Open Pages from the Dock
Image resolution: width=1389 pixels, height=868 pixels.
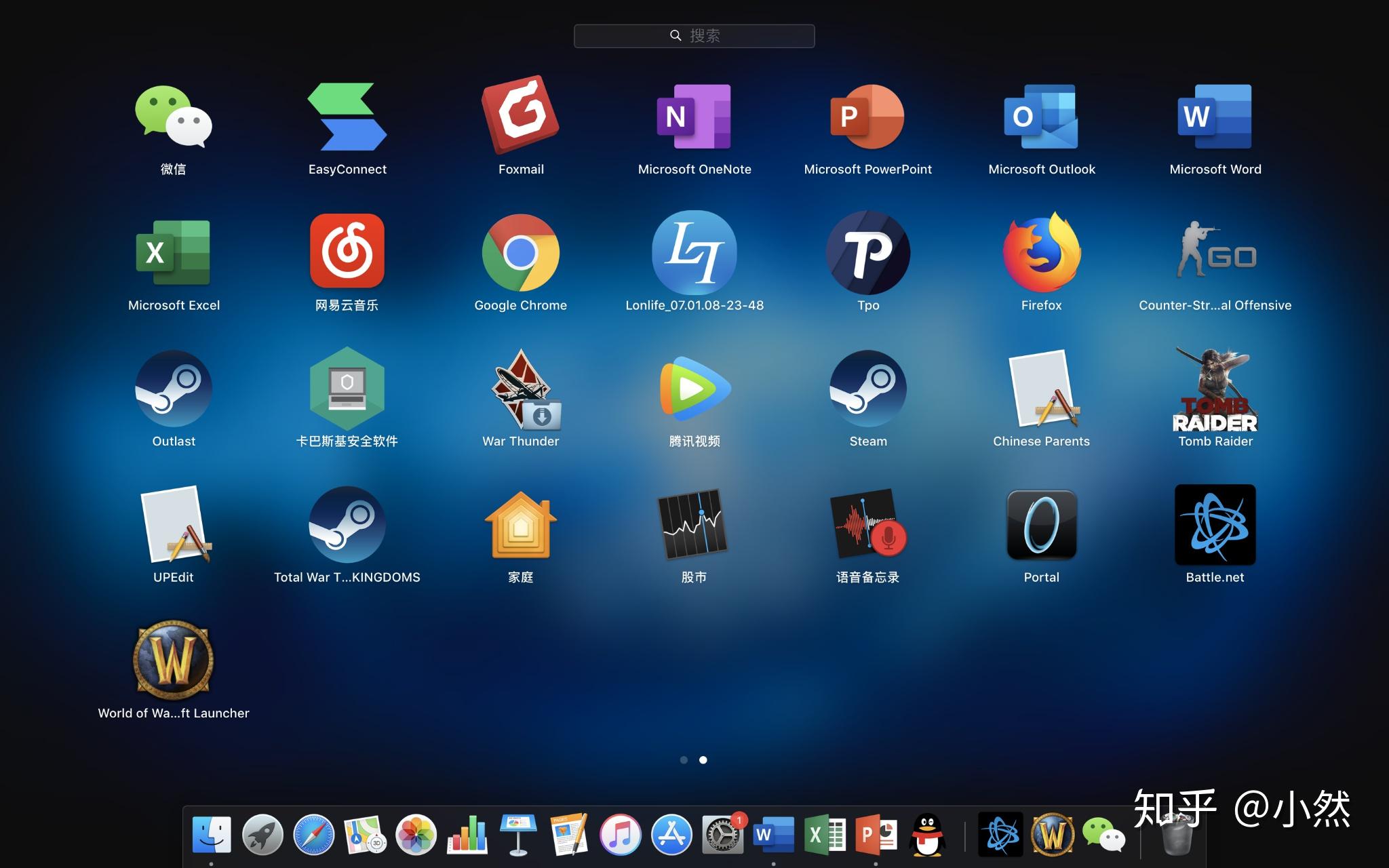coord(569,835)
